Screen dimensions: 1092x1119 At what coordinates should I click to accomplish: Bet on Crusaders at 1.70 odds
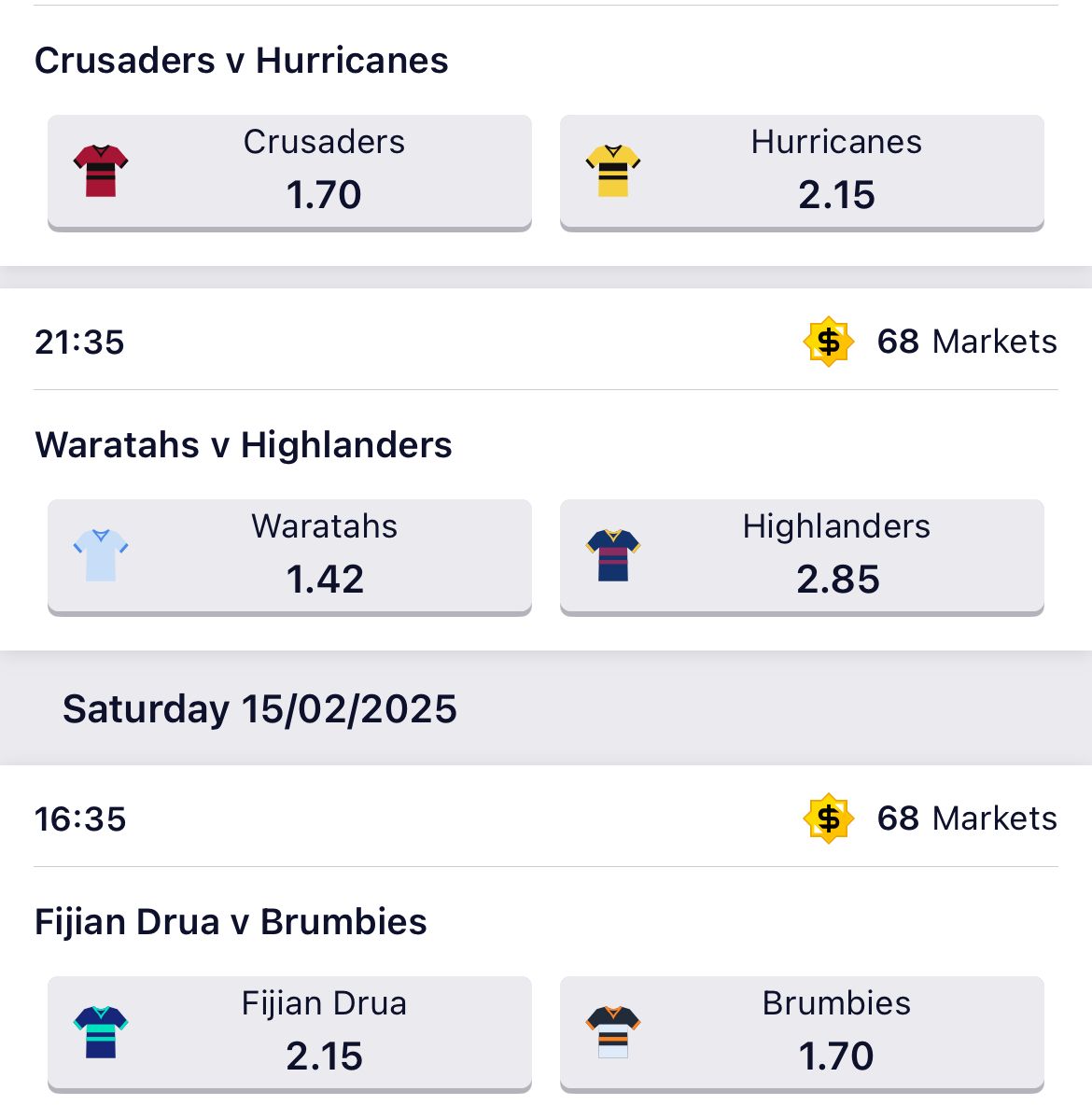[323, 172]
